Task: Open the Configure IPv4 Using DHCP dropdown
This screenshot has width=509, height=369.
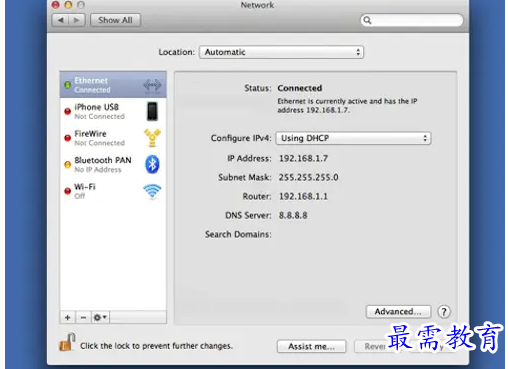Action: 353,138
